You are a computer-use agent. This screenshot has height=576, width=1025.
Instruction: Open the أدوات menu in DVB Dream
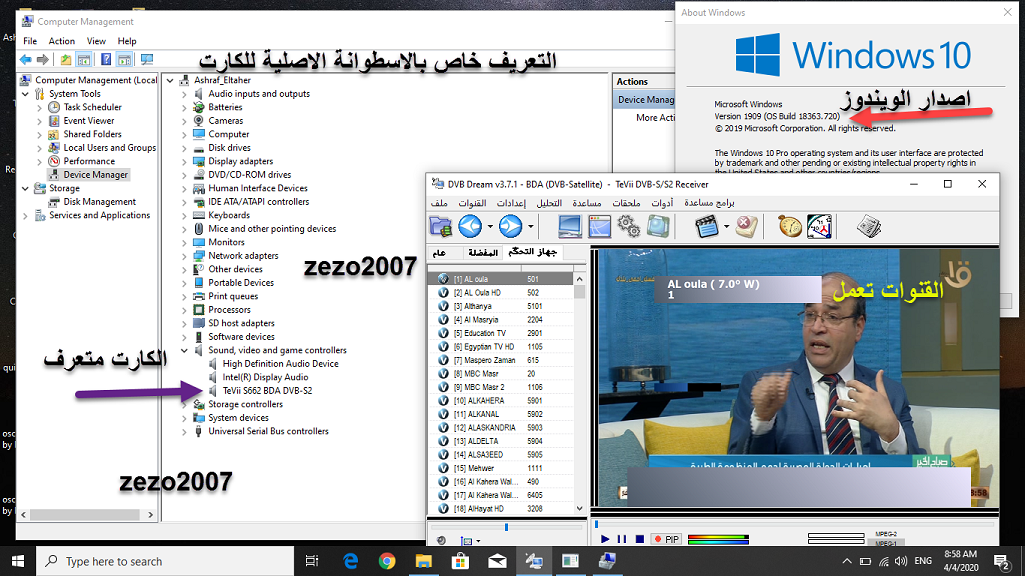662,203
